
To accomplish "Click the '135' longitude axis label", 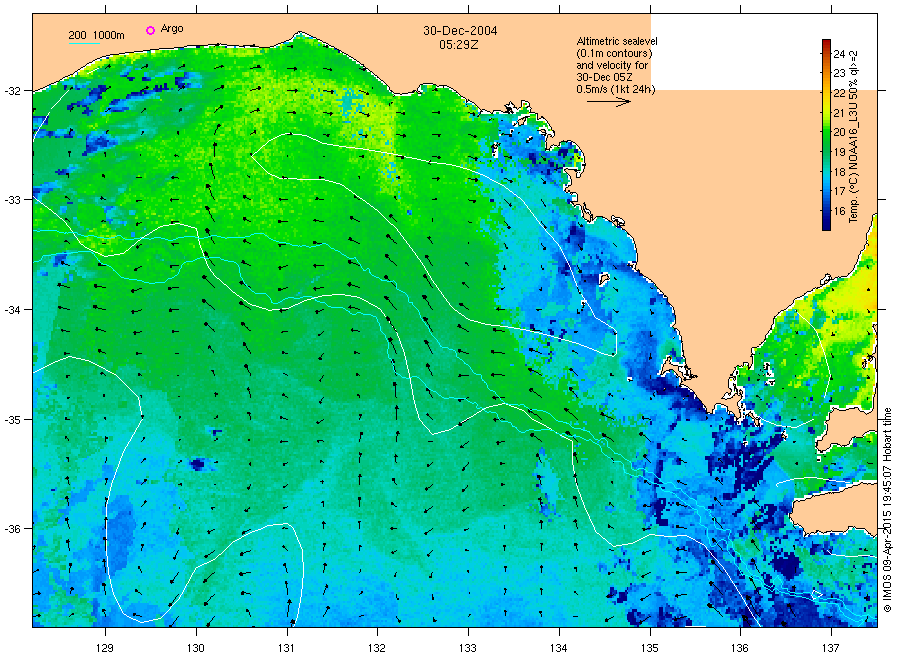I will (650, 648).
